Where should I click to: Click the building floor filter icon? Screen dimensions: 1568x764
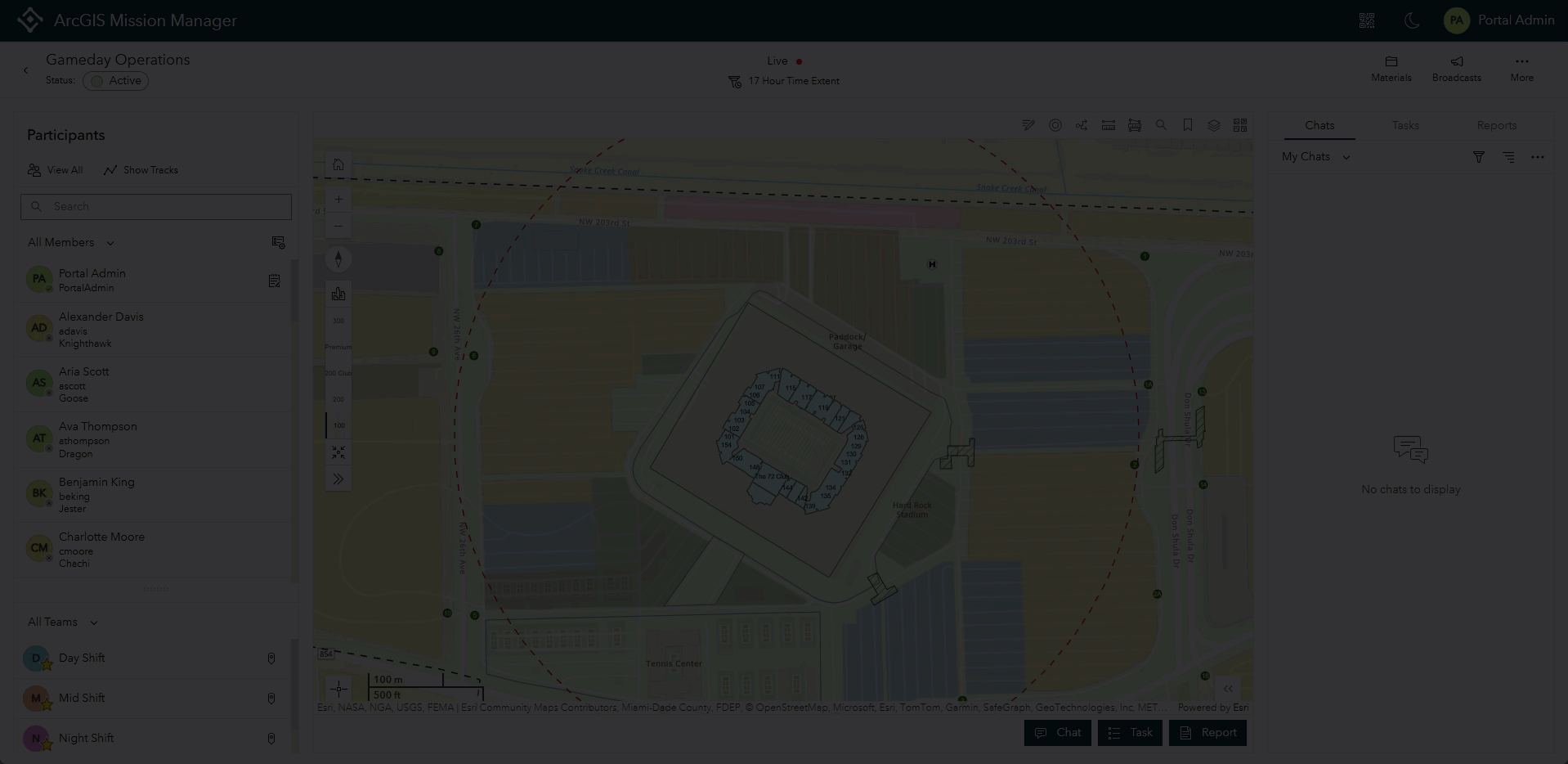tap(338, 294)
